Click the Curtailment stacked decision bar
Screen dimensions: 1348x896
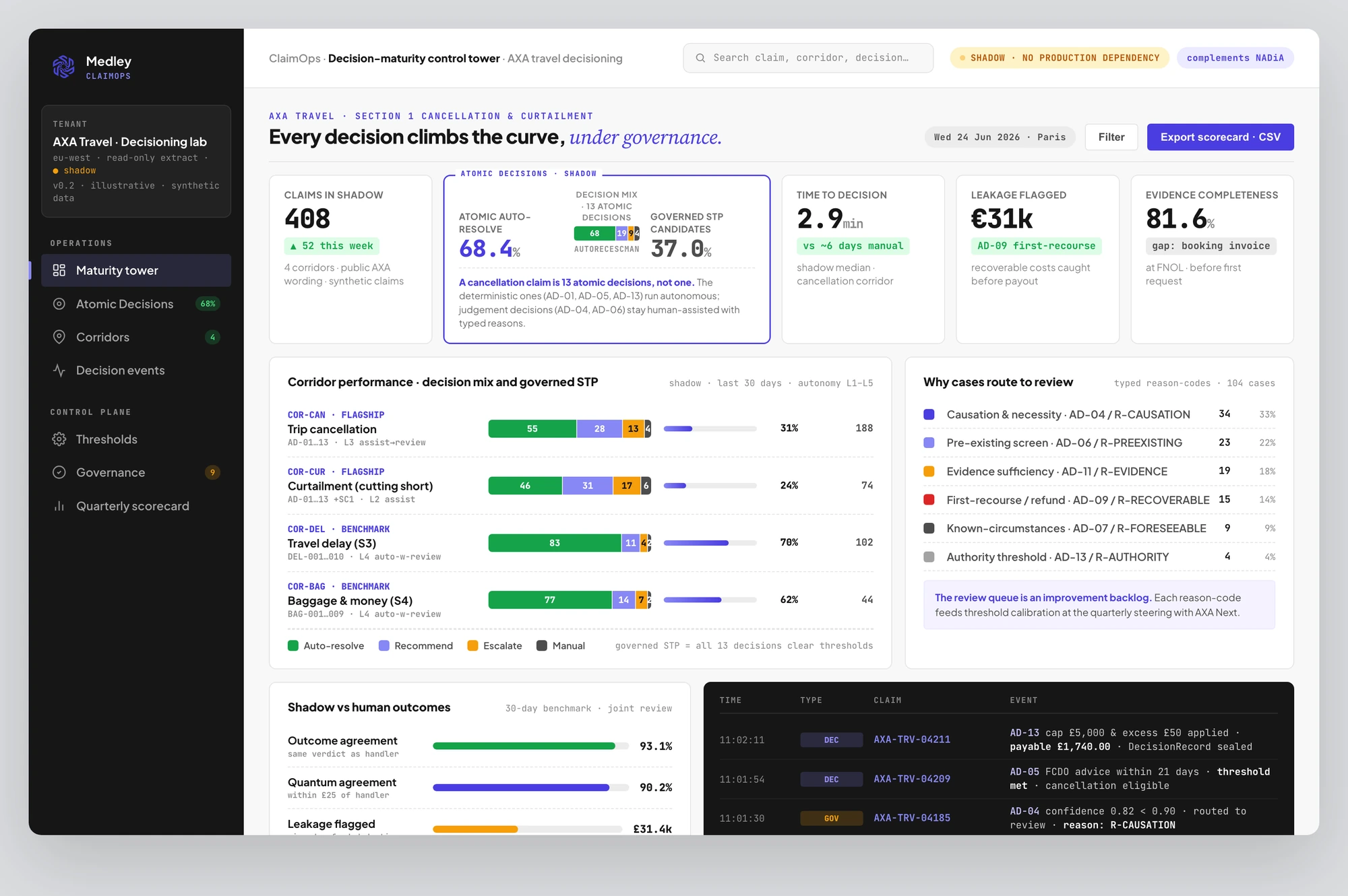pos(570,486)
